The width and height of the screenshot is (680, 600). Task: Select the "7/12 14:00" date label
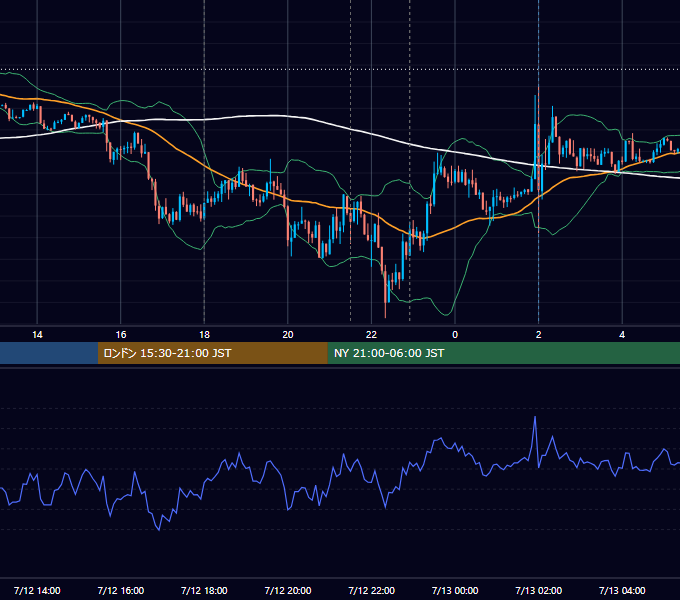coord(37,590)
